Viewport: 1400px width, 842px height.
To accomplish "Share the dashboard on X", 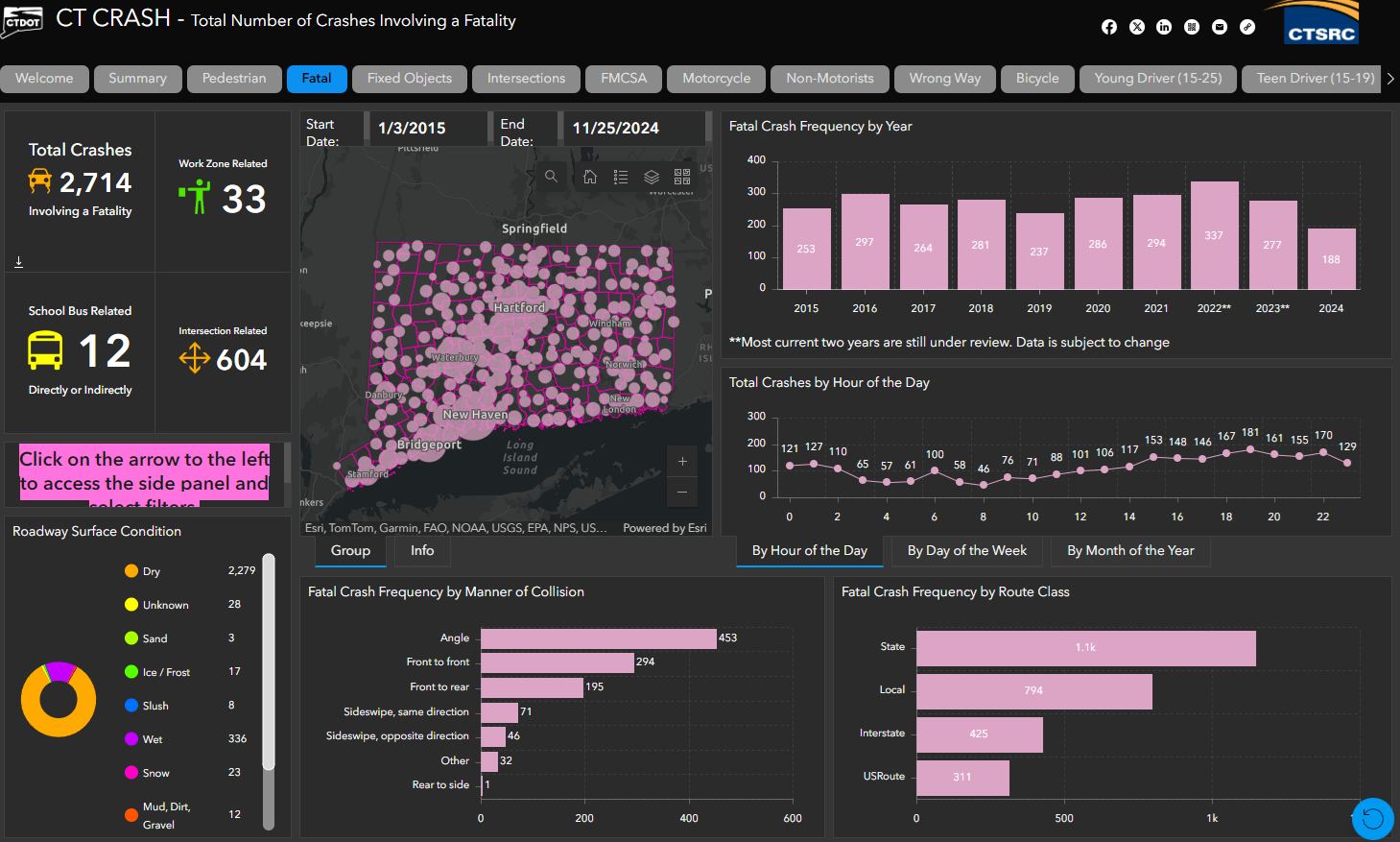I will point(1137,27).
